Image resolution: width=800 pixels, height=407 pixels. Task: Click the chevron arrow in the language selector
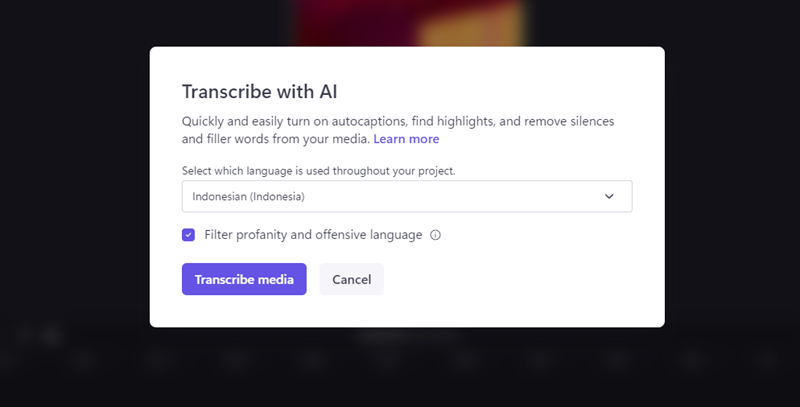tap(609, 196)
